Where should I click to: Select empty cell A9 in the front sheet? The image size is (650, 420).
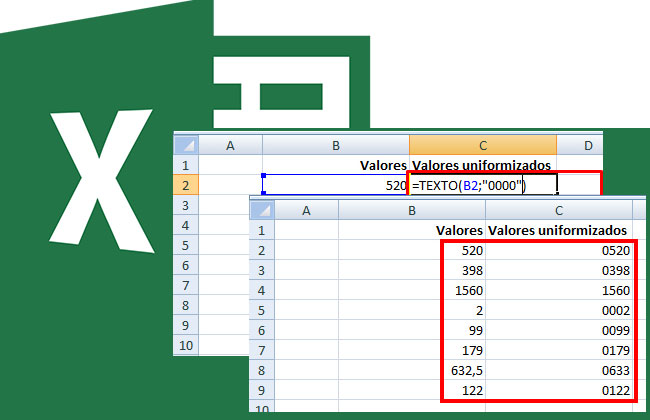click(x=306, y=390)
